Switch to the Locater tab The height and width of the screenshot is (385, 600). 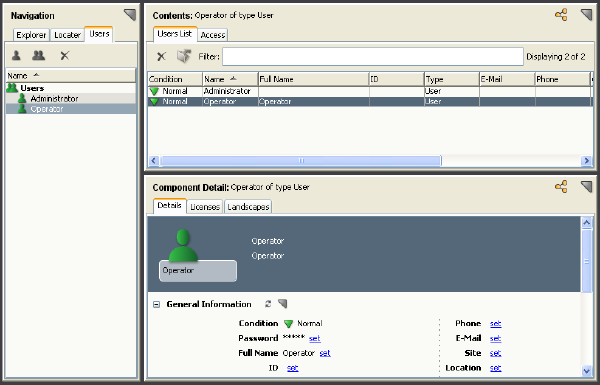pyautogui.click(x=67, y=35)
